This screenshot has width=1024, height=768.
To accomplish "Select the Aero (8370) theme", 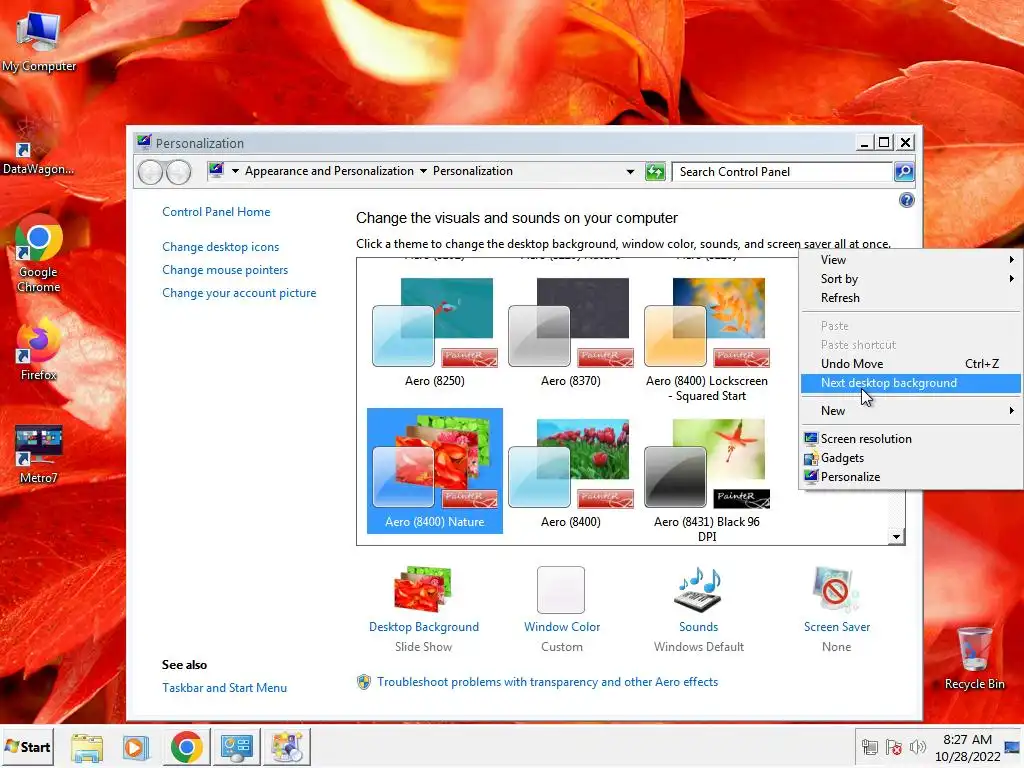I will 571,332.
